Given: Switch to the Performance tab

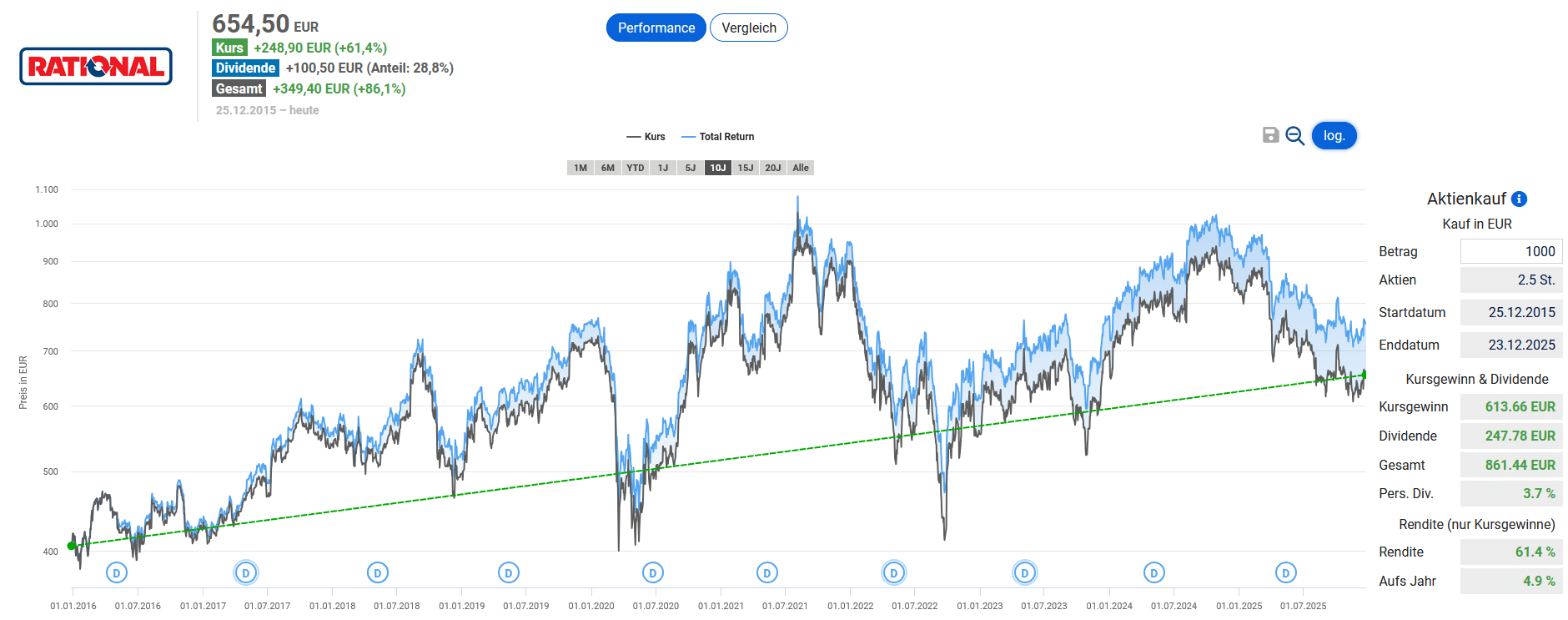Looking at the screenshot, I should click(x=656, y=28).
